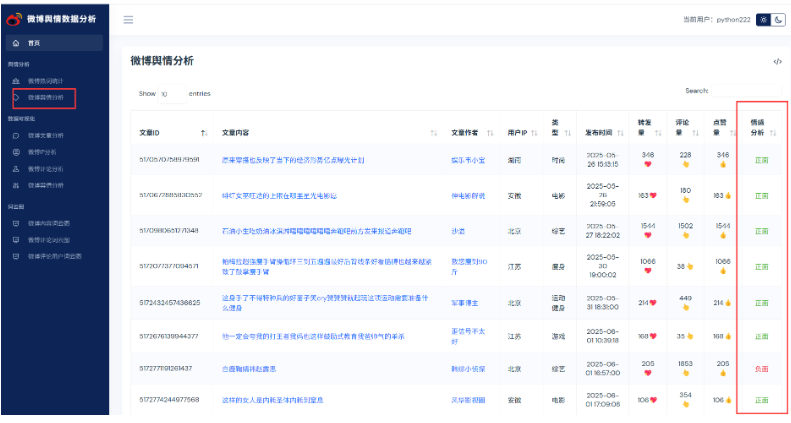Open author link ending 90斤
This screenshot has height=423, width=791.
[x=469, y=267]
